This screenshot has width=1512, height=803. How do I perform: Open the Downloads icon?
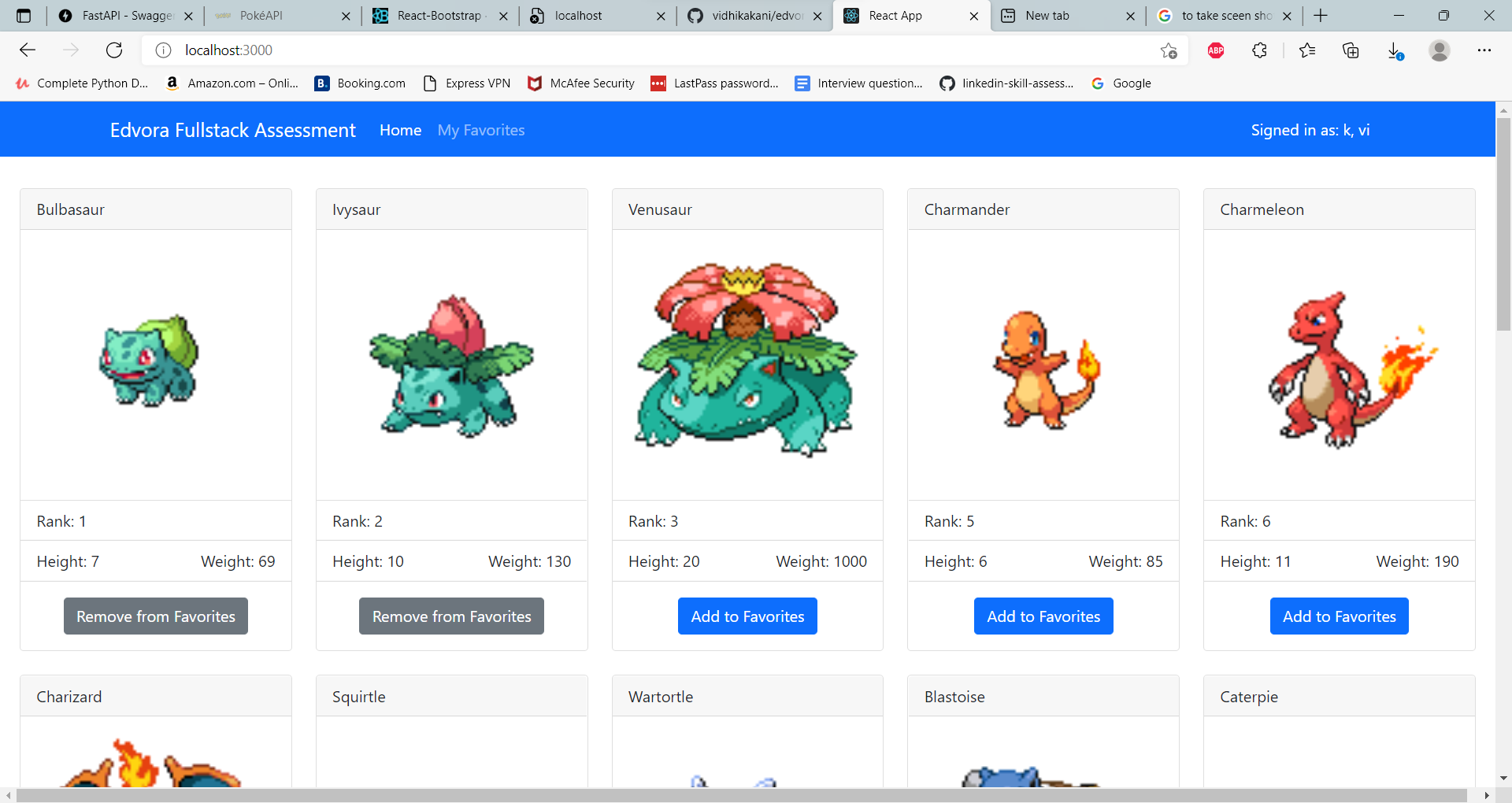click(1395, 50)
